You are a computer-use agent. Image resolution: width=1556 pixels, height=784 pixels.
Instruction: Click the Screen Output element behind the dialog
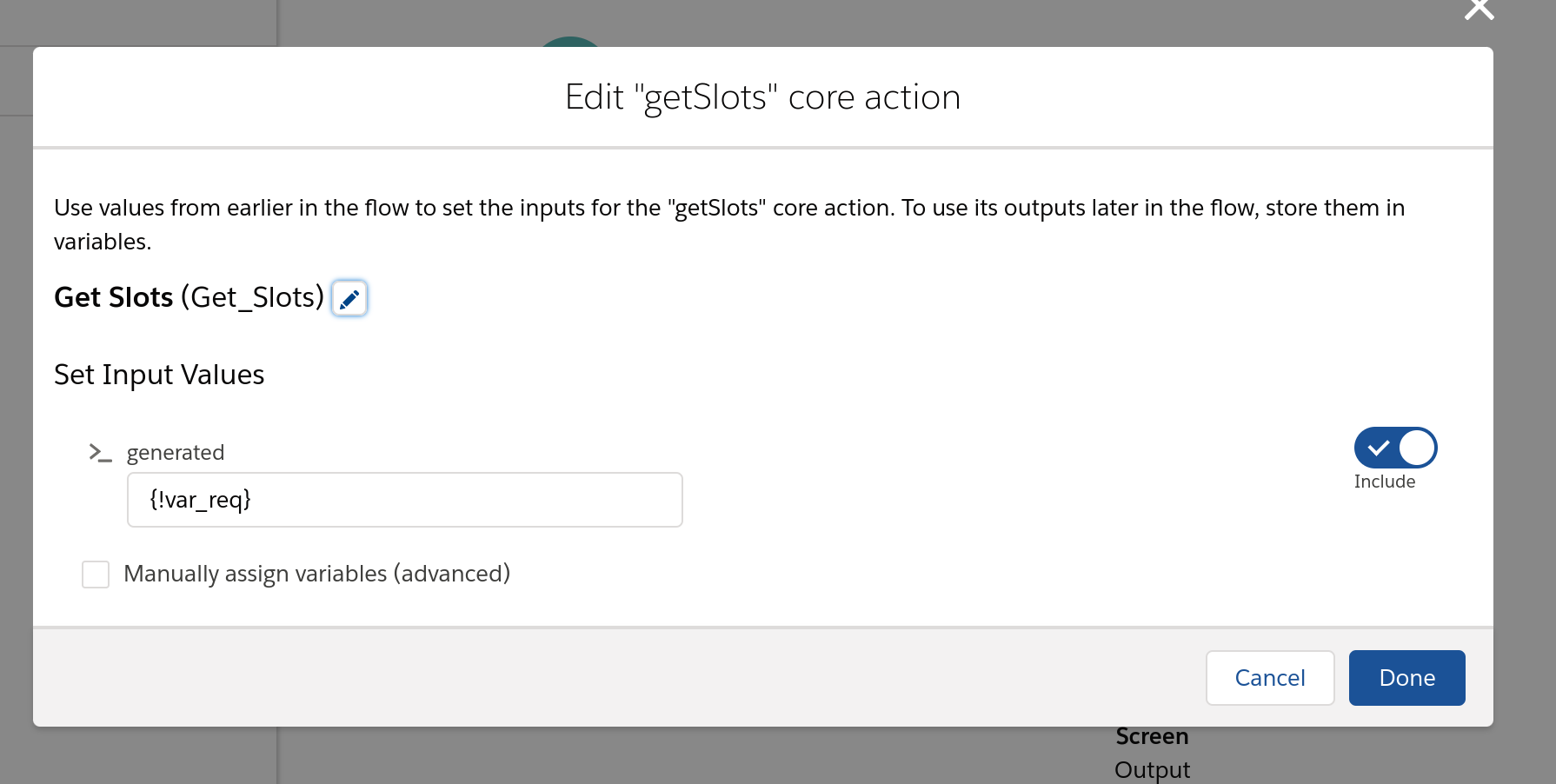tap(1153, 753)
